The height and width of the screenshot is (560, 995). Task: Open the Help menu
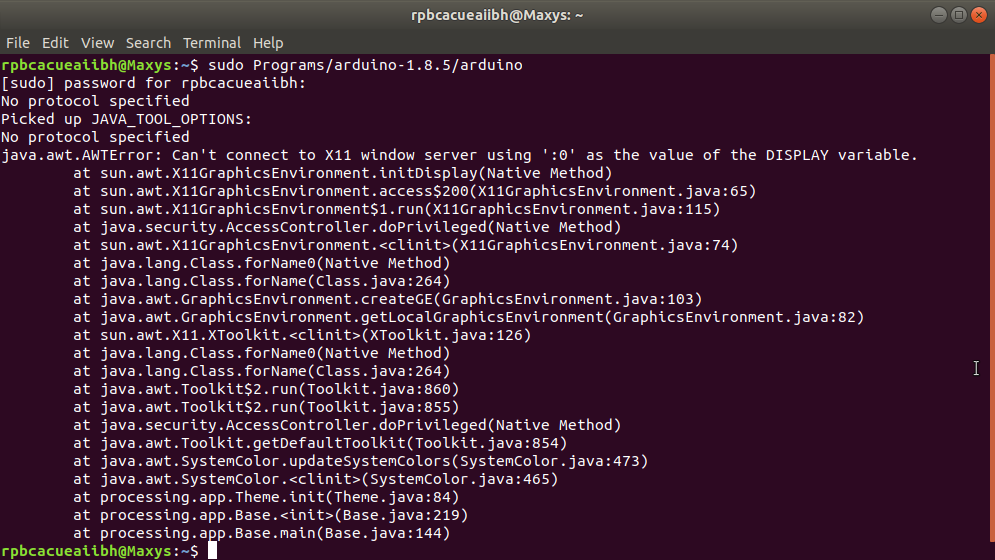coord(268,43)
